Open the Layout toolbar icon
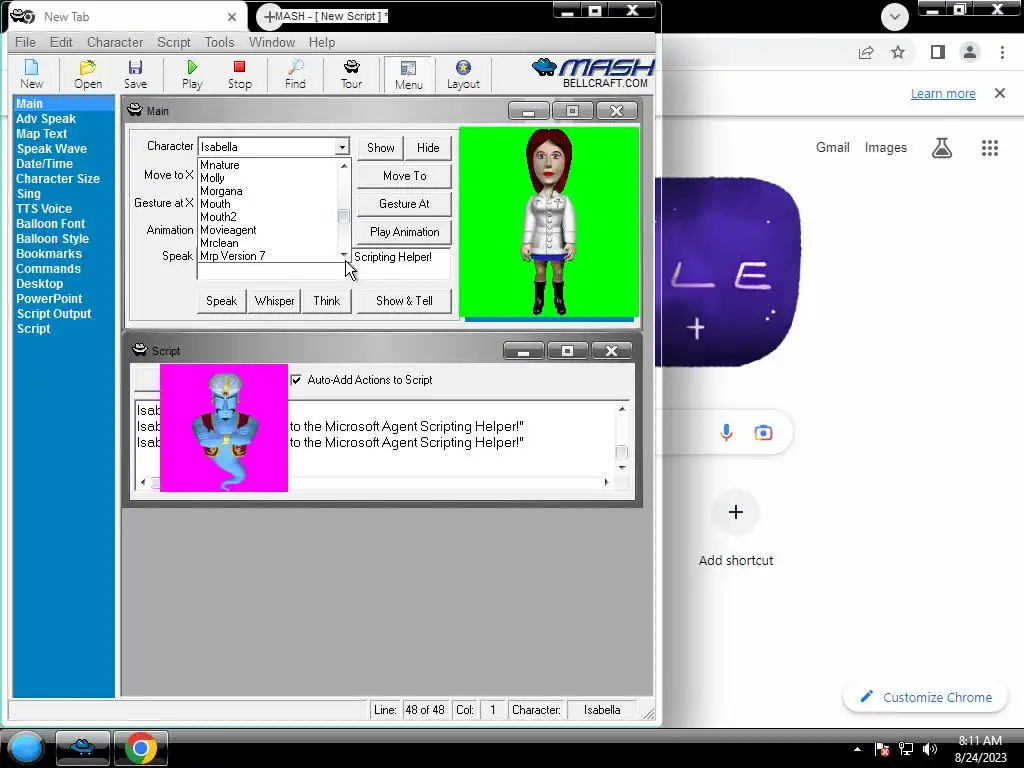This screenshot has width=1024, height=768. point(463,74)
